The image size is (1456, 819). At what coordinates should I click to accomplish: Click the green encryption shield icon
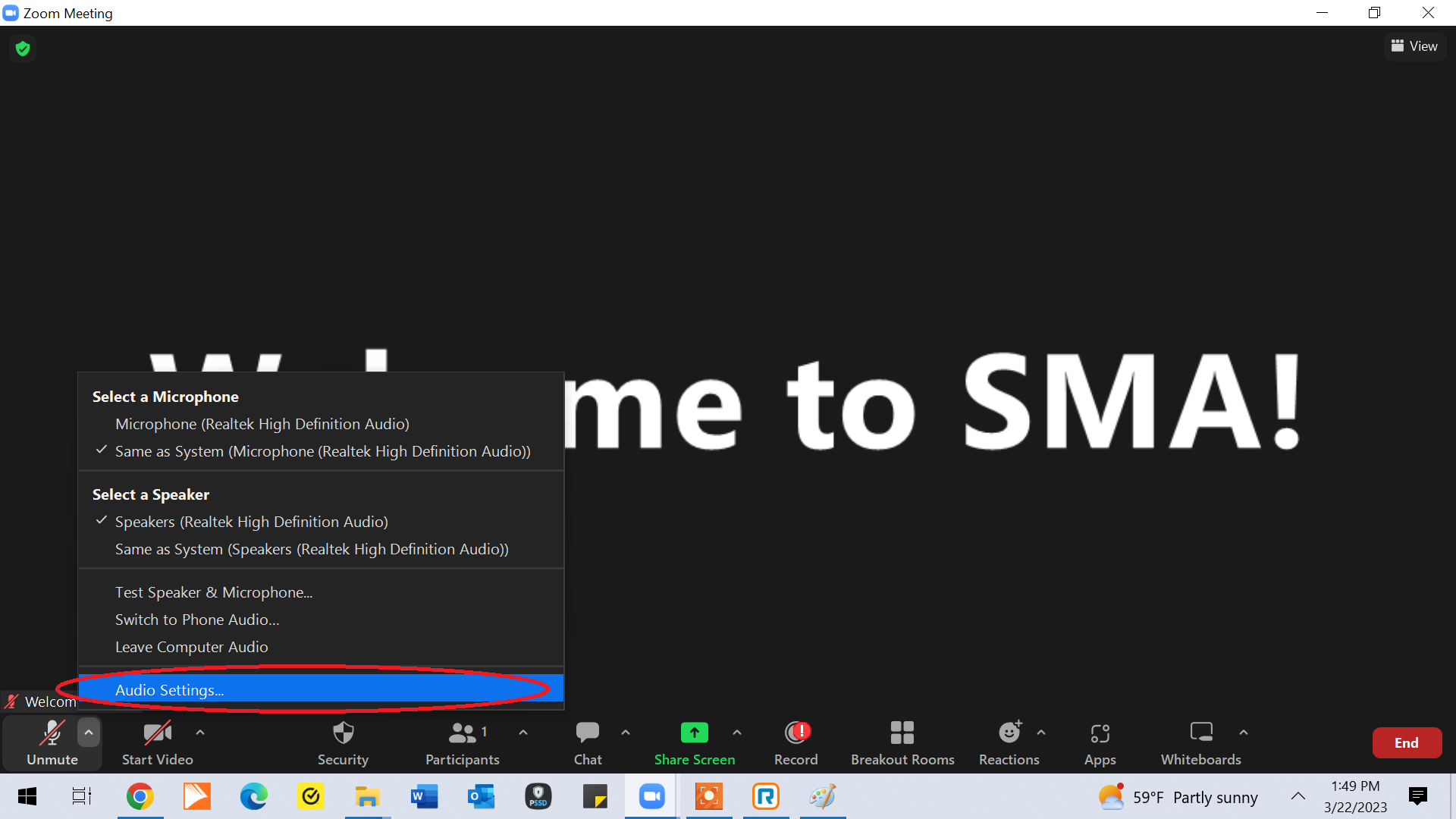coord(23,49)
